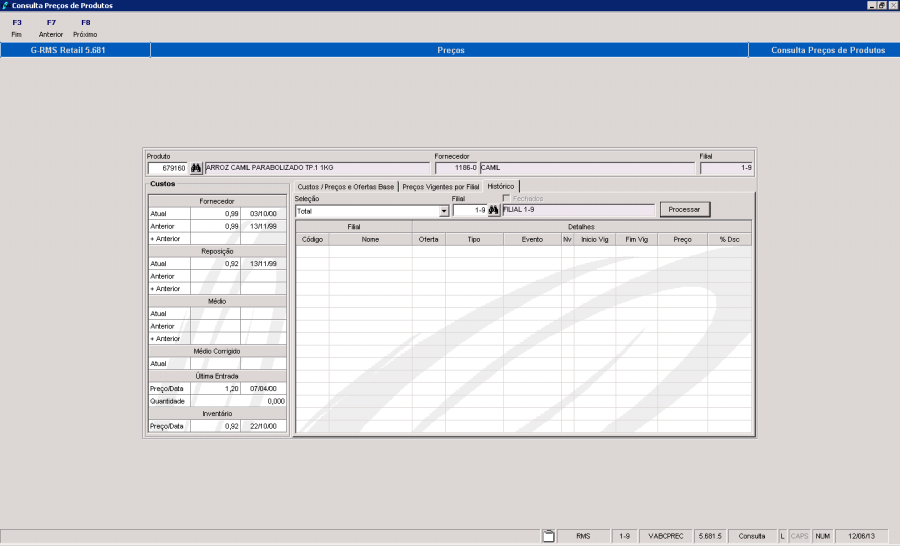The image size is (900, 546).
Task: Click the top Filial field 1-9
Action: click(726, 168)
